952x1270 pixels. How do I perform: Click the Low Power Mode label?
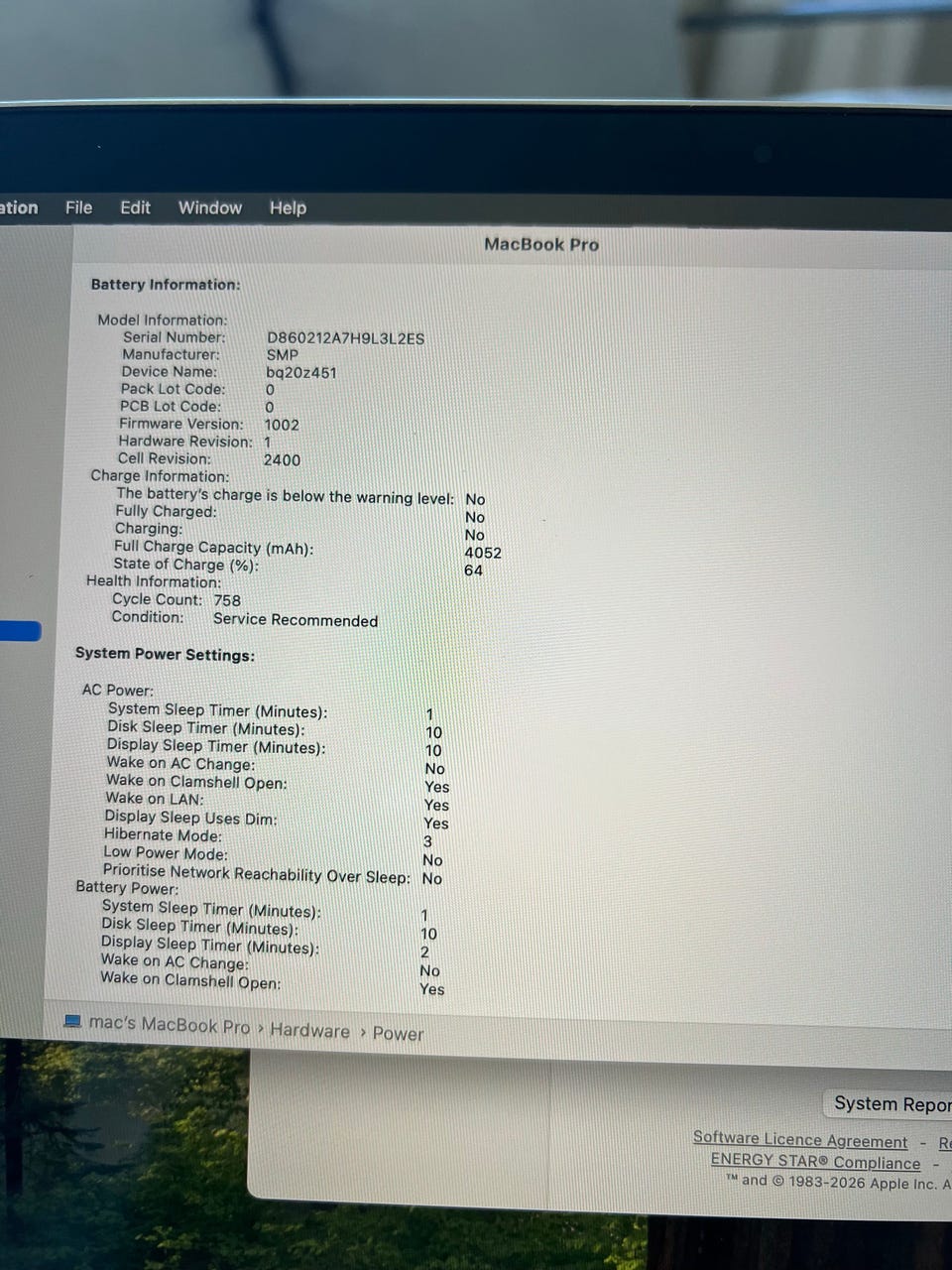166,853
